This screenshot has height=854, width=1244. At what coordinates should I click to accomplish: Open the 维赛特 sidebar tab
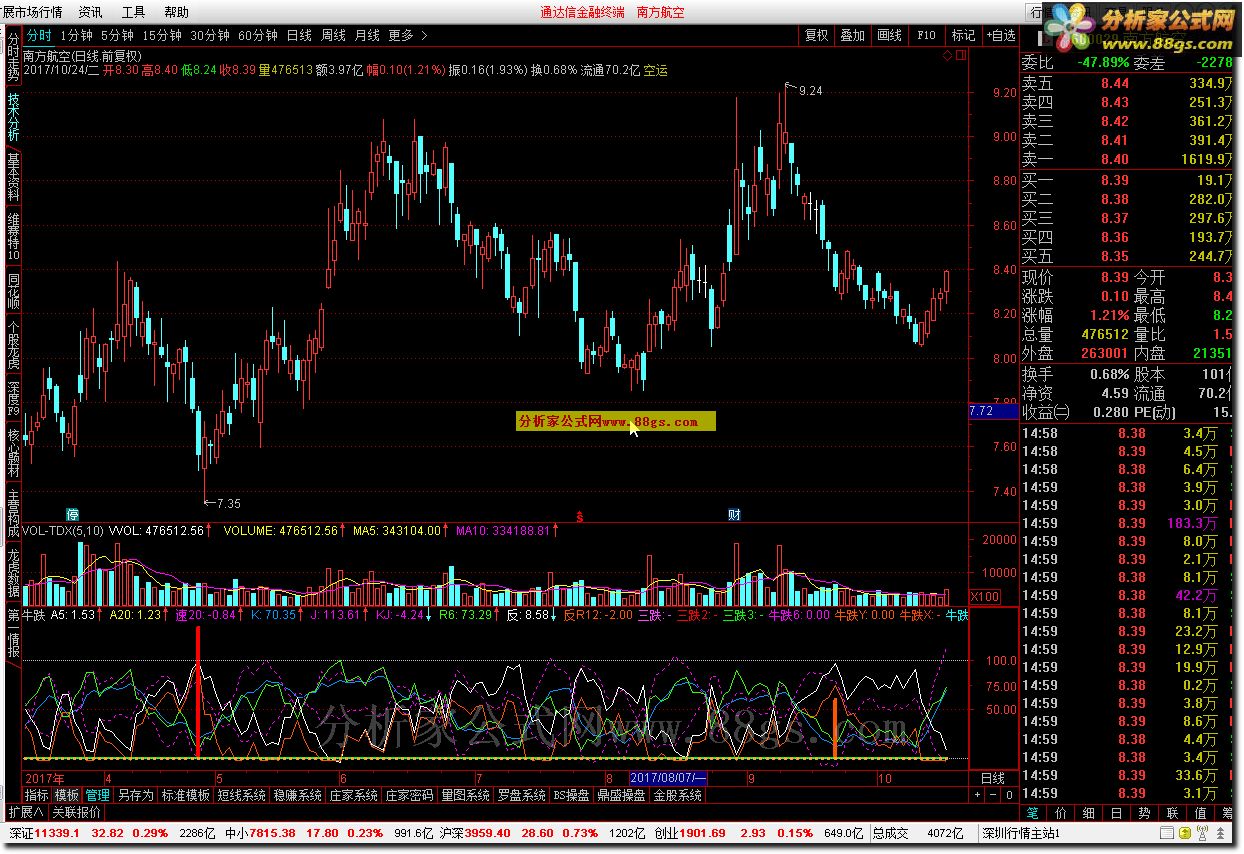coord(13,238)
